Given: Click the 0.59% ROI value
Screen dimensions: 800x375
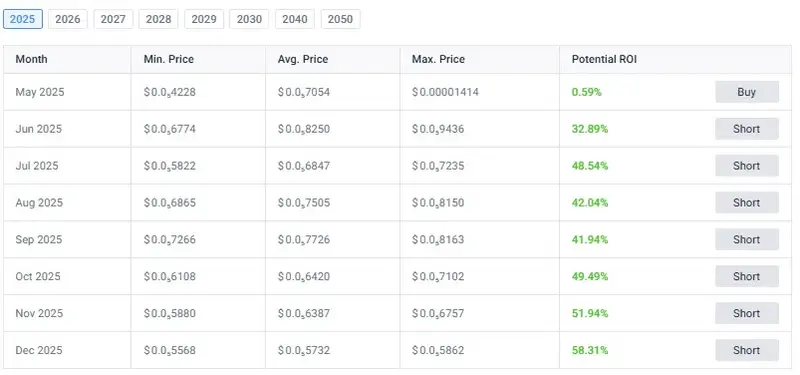Looking at the screenshot, I should click(x=587, y=92).
